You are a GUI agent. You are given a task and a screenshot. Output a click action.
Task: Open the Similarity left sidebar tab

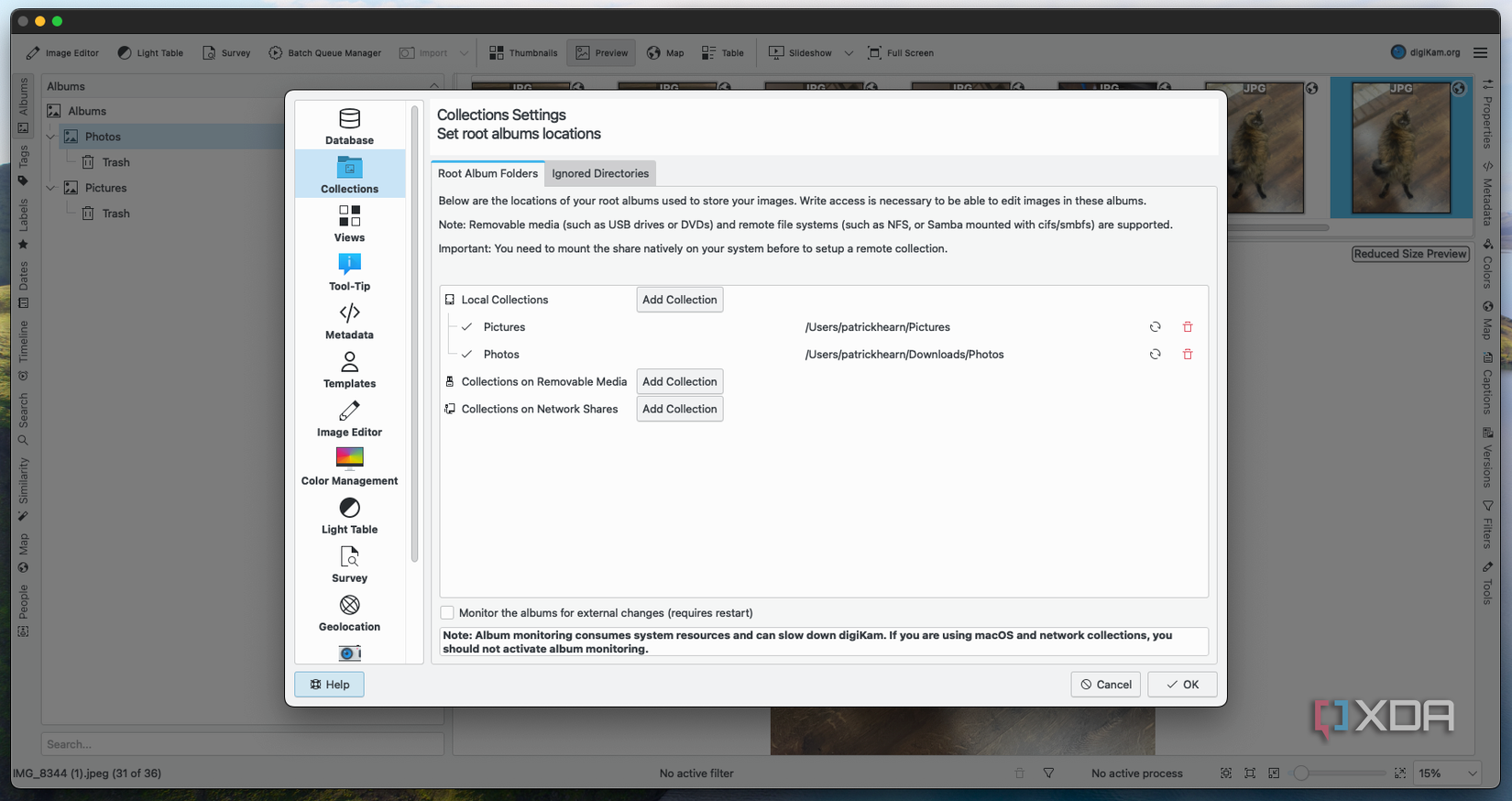(x=23, y=489)
